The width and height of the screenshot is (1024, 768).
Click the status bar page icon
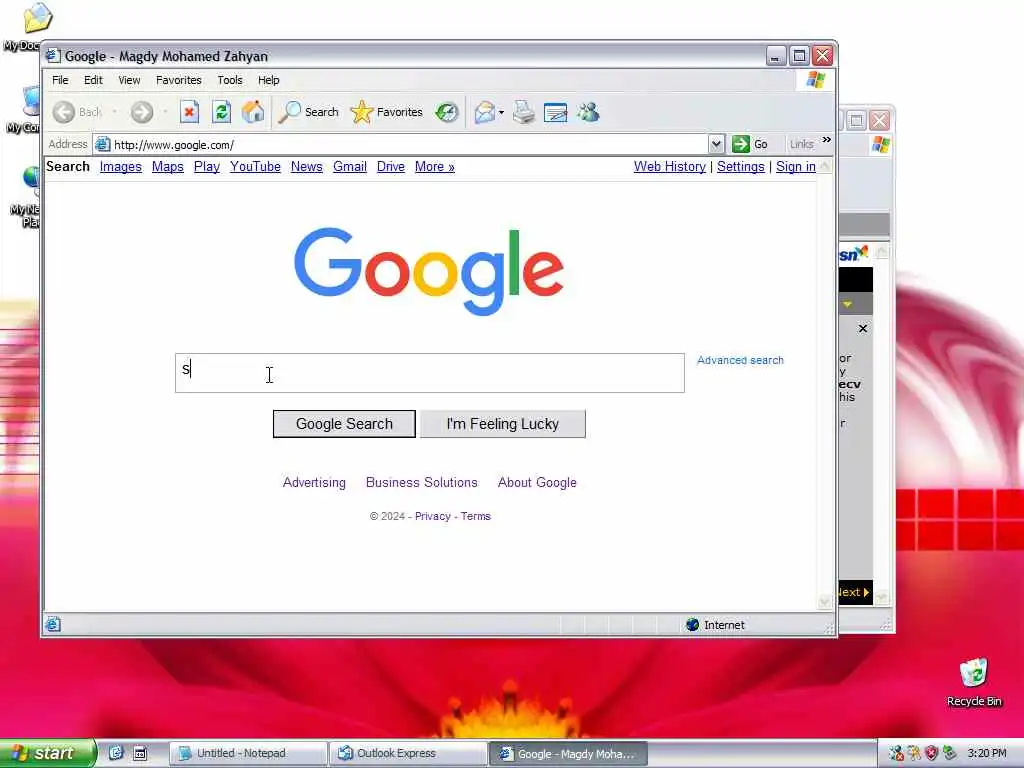[53, 624]
